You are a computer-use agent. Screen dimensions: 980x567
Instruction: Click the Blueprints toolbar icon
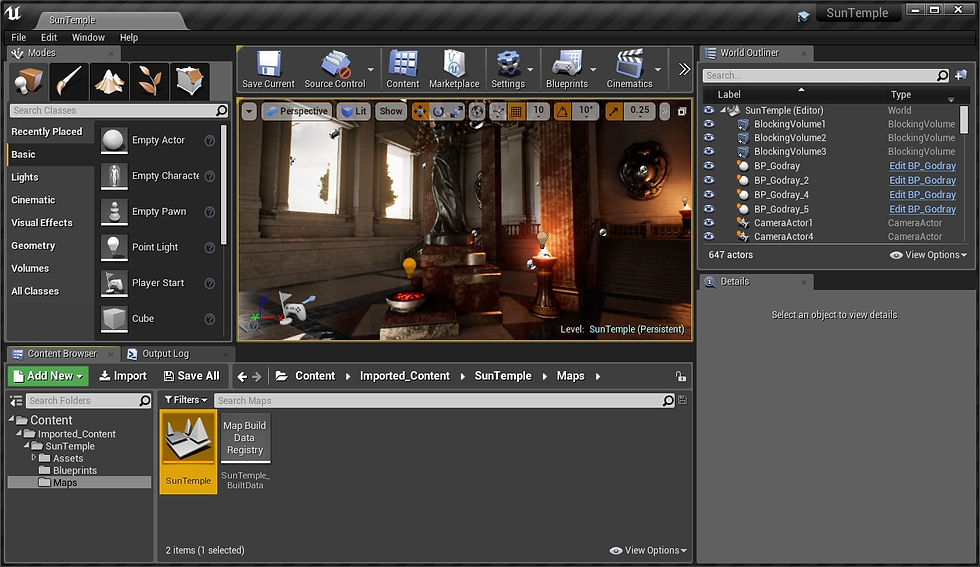tap(567, 64)
